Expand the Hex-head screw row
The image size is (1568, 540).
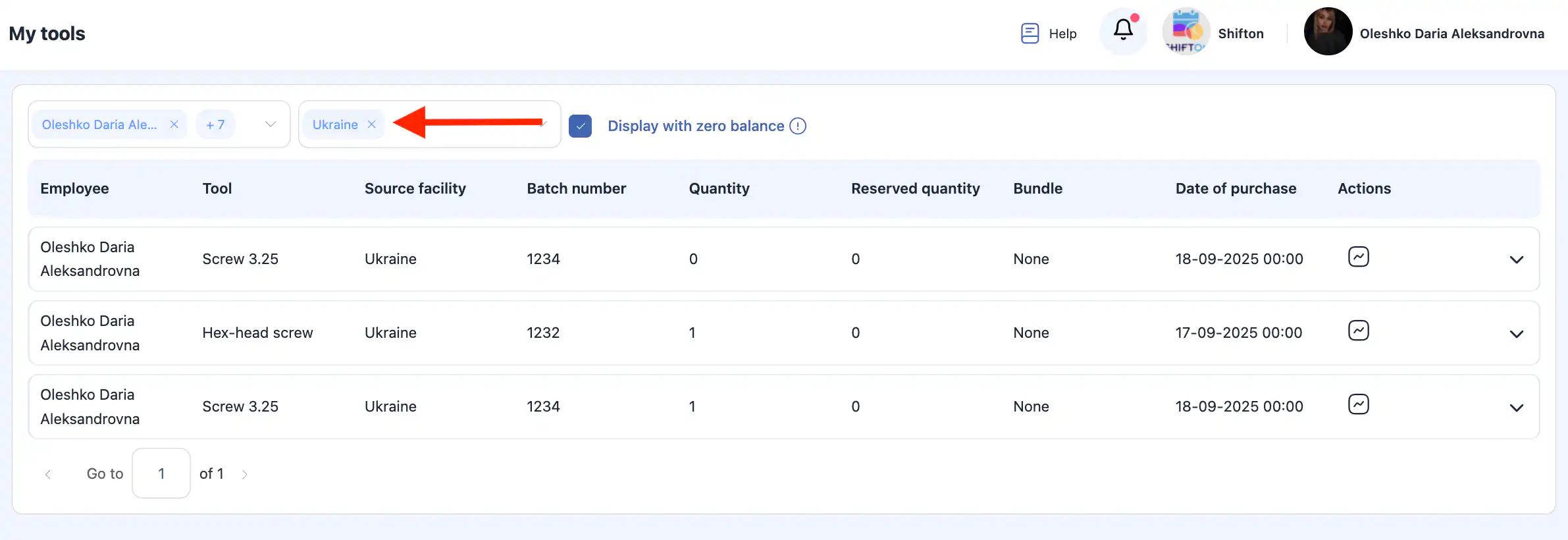[1516, 334]
